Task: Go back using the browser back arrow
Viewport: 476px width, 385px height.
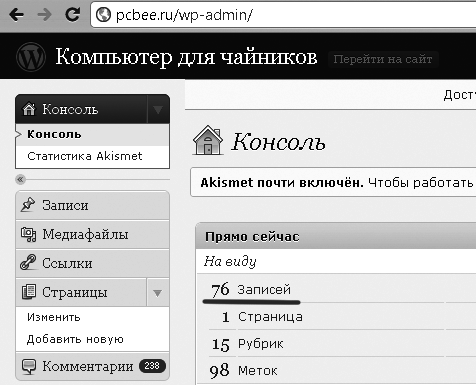Action: (x=16, y=15)
